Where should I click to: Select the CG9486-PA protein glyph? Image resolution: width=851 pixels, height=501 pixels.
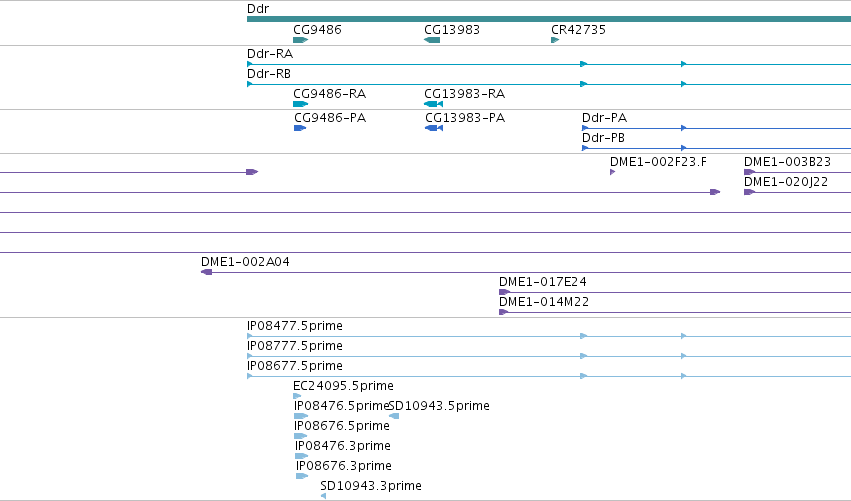point(300,128)
